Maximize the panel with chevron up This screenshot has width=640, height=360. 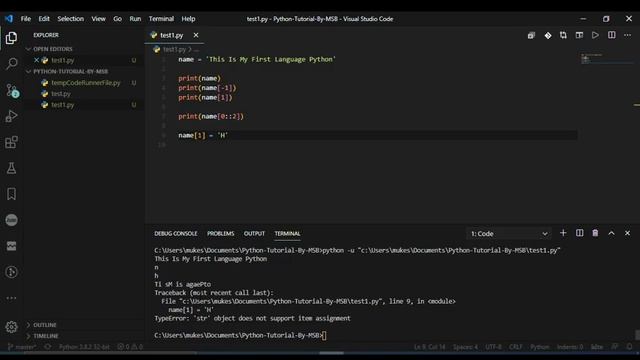[611, 233]
